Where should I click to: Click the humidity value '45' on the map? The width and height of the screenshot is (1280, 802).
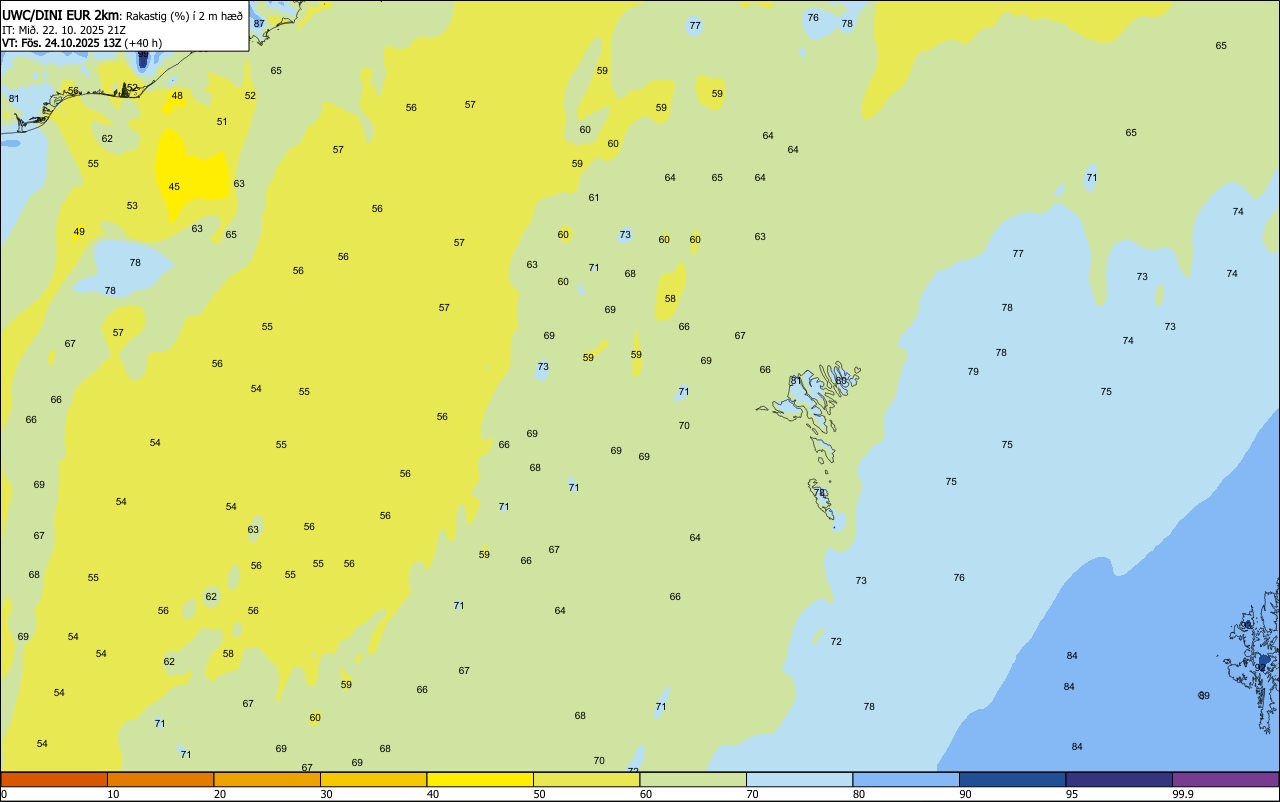(x=174, y=187)
